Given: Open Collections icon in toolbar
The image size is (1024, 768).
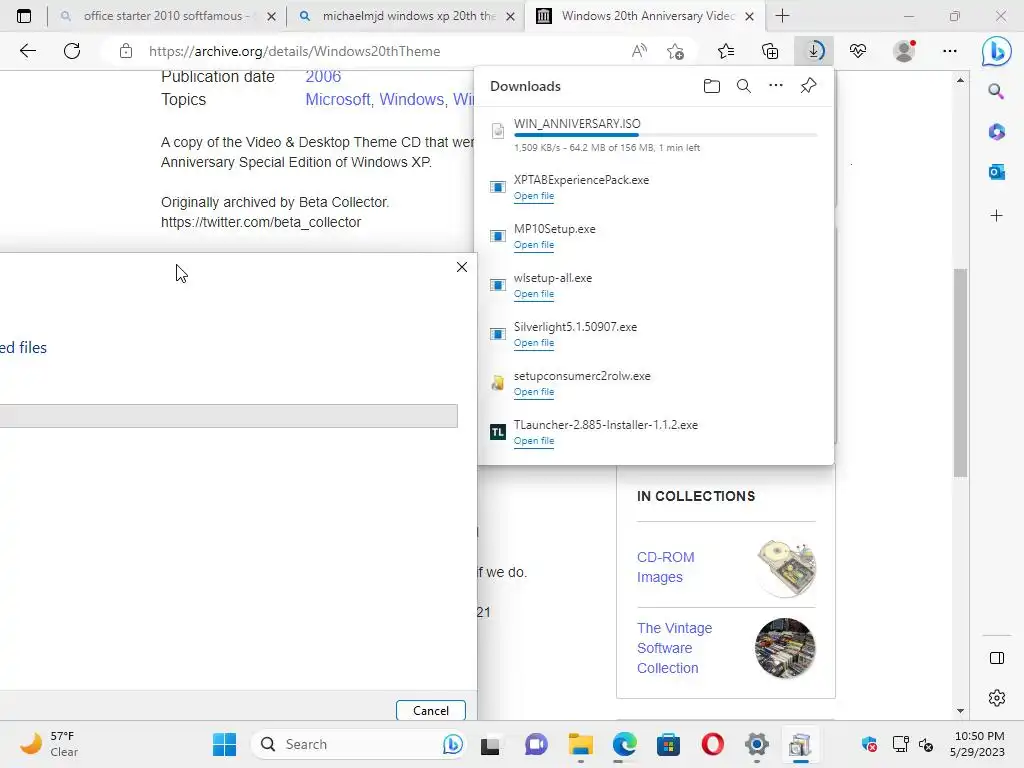Looking at the screenshot, I should point(770,51).
